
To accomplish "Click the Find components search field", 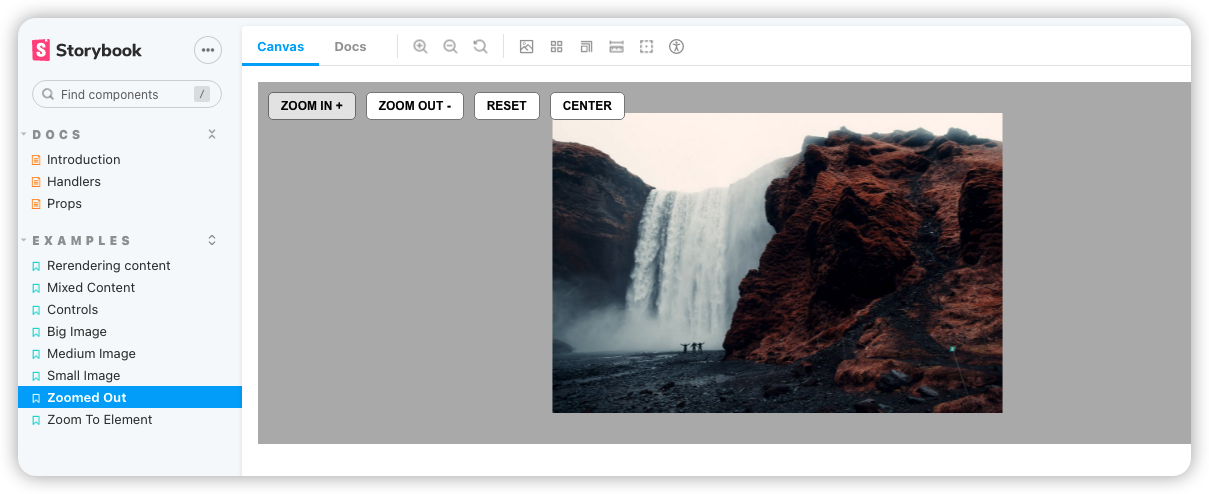I will [x=120, y=95].
